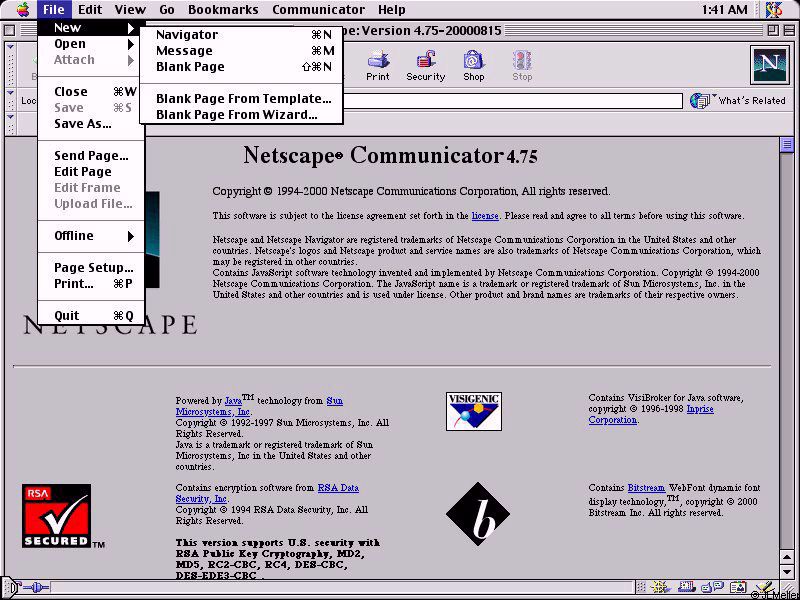Viewport: 800px width, 600px height.
Task: Choose Message from the New submenu
Action: tap(241, 51)
